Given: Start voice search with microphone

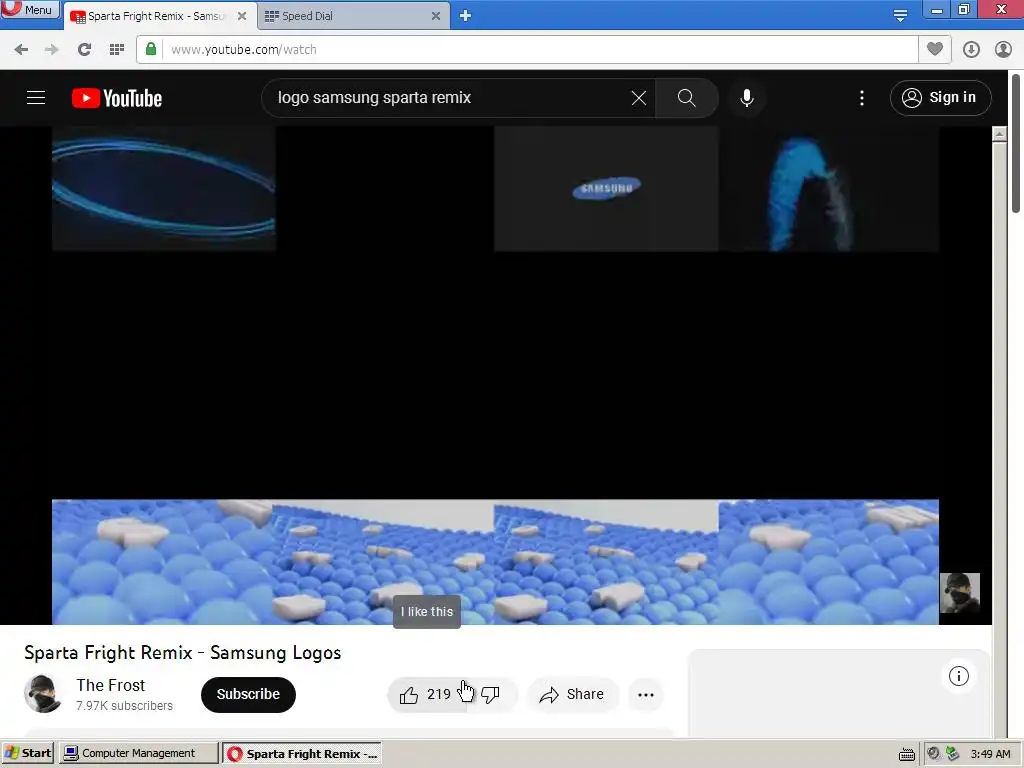Looking at the screenshot, I should [x=747, y=98].
